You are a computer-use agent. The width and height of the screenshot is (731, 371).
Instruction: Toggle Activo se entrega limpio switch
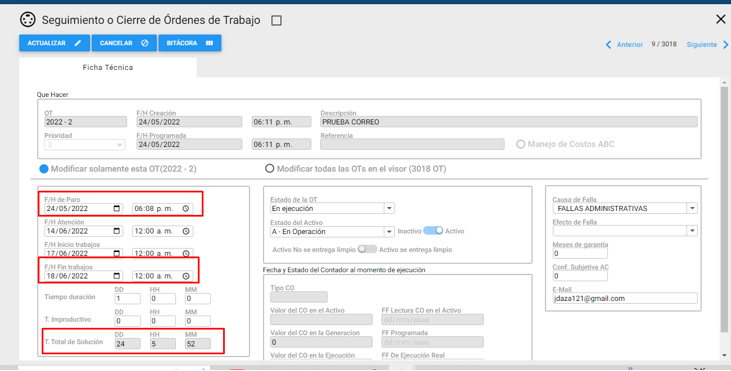(x=367, y=249)
